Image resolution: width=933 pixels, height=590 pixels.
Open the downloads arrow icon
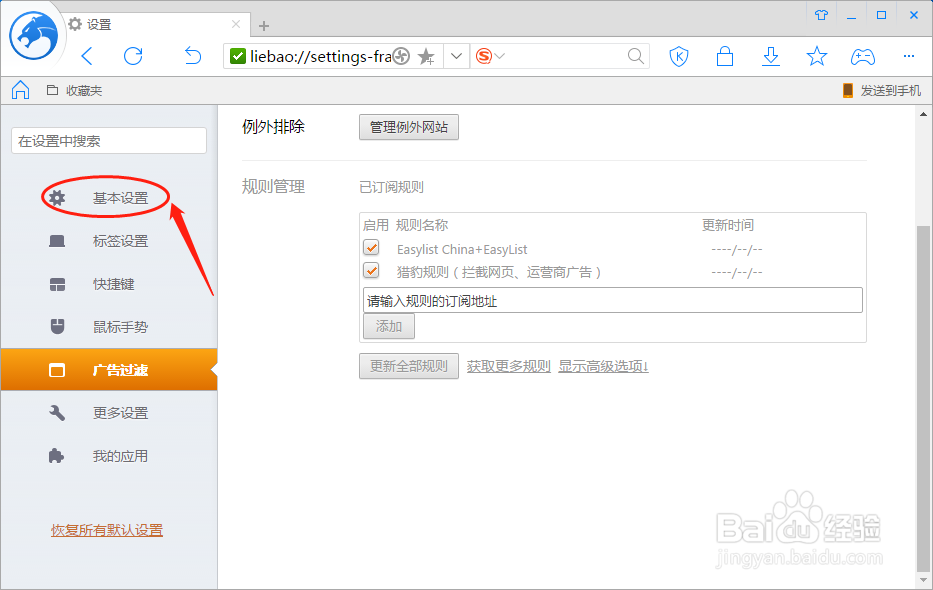point(771,57)
